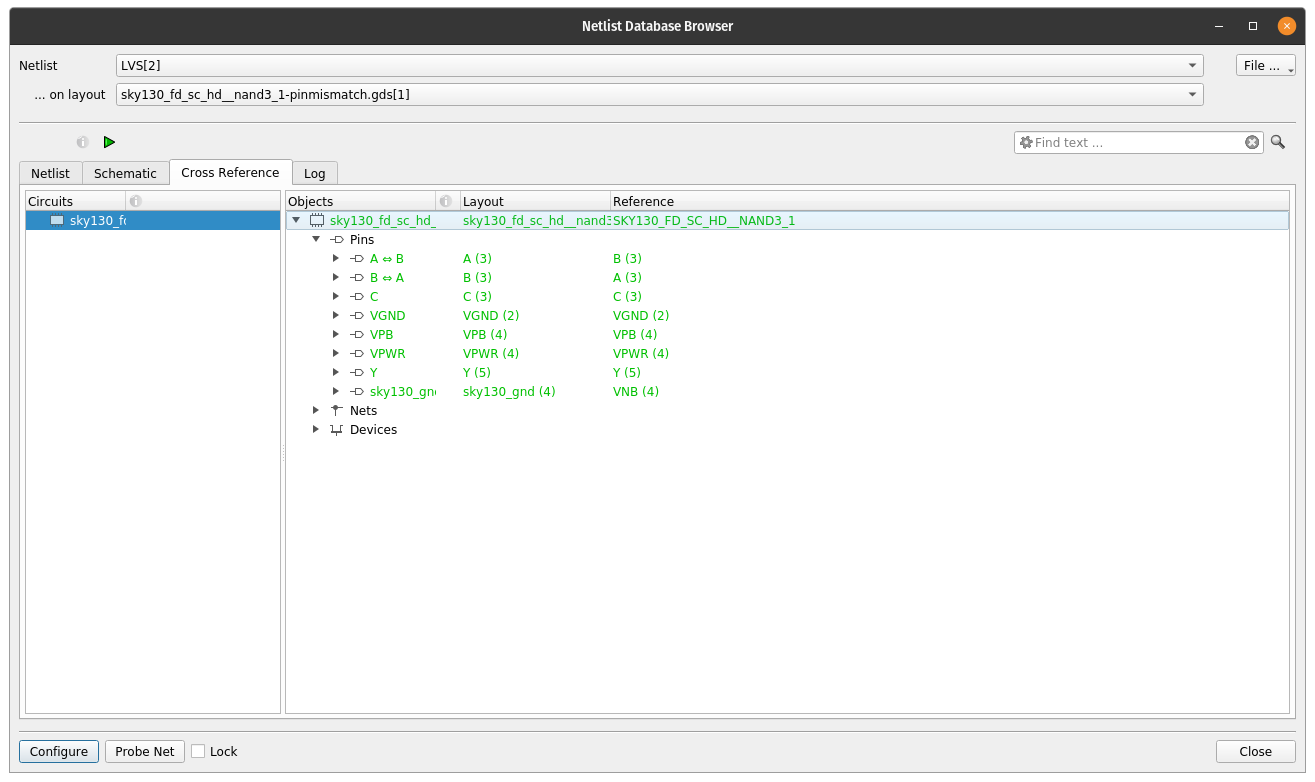Click the Layout column header
Screen dimensions: 1315x782
pos(535,201)
